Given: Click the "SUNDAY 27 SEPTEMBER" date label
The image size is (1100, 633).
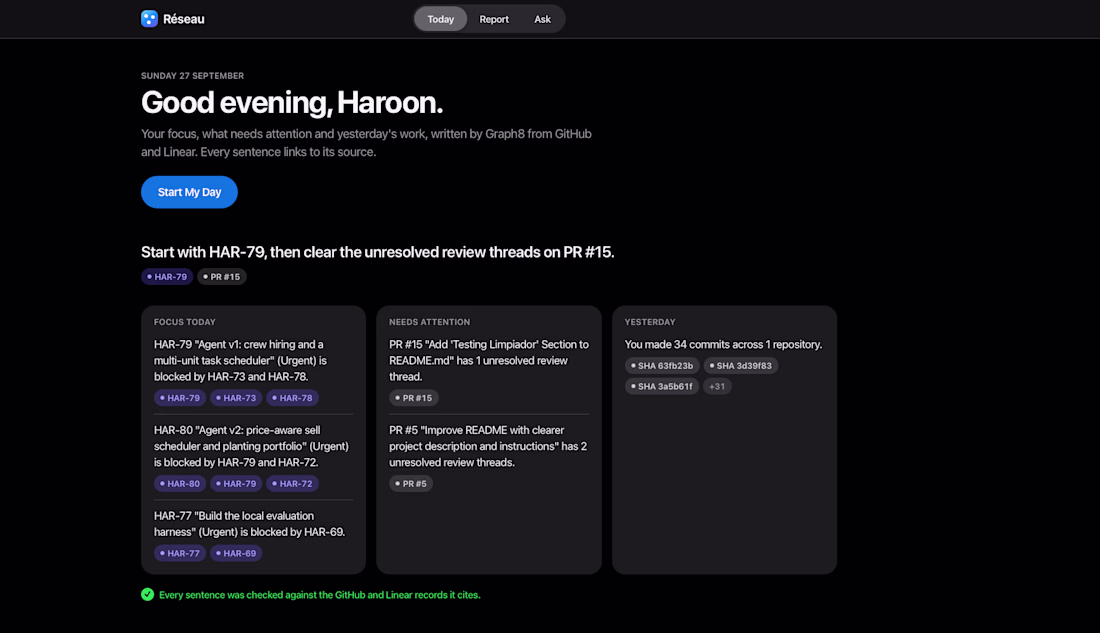Looking at the screenshot, I should 192,76.
